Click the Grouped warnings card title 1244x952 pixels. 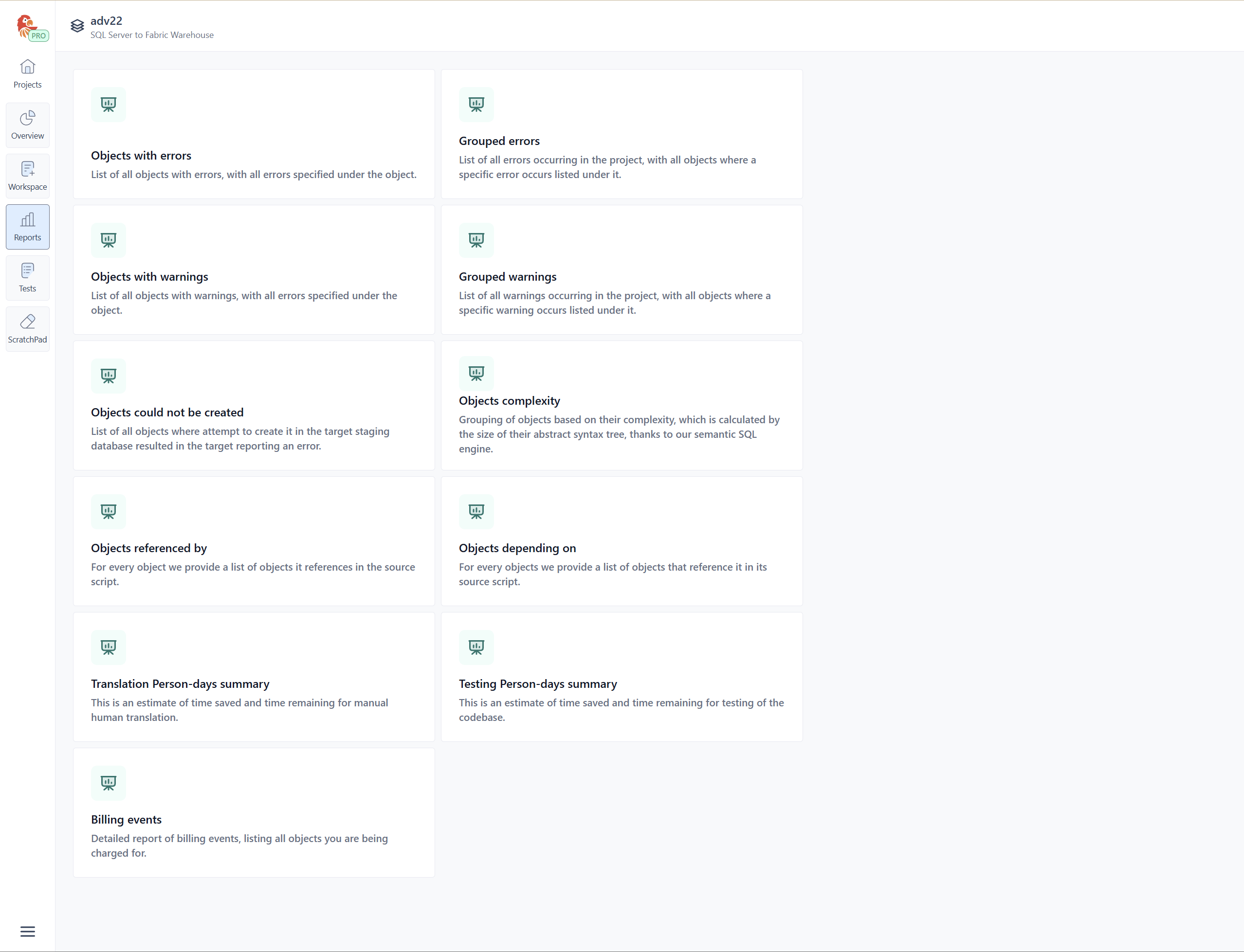coord(507,276)
